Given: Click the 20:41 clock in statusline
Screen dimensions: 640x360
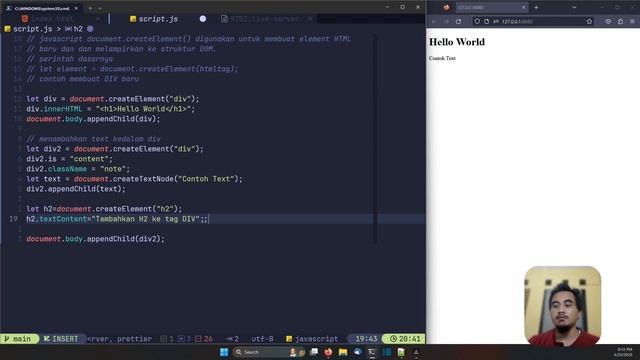Looking at the screenshot, I should [404, 339].
